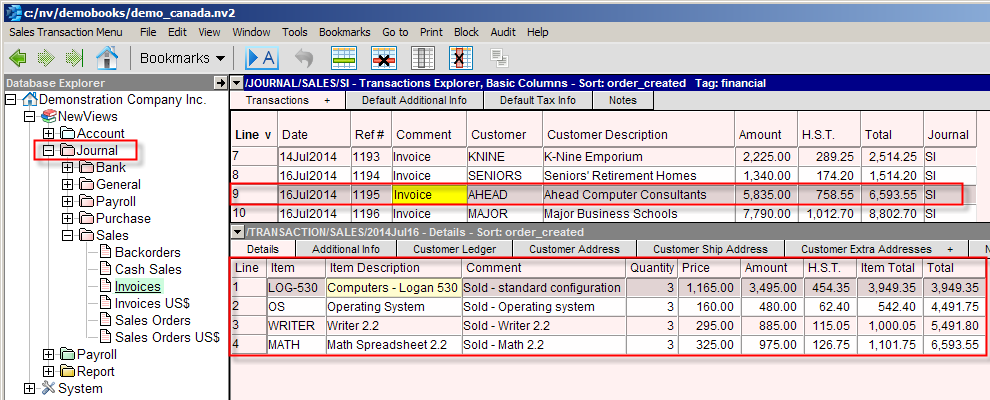Image resolution: width=990 pixels, height=400 pixels.
Task: Select Cash Sales in the tree
Action: tap(148, 270)
